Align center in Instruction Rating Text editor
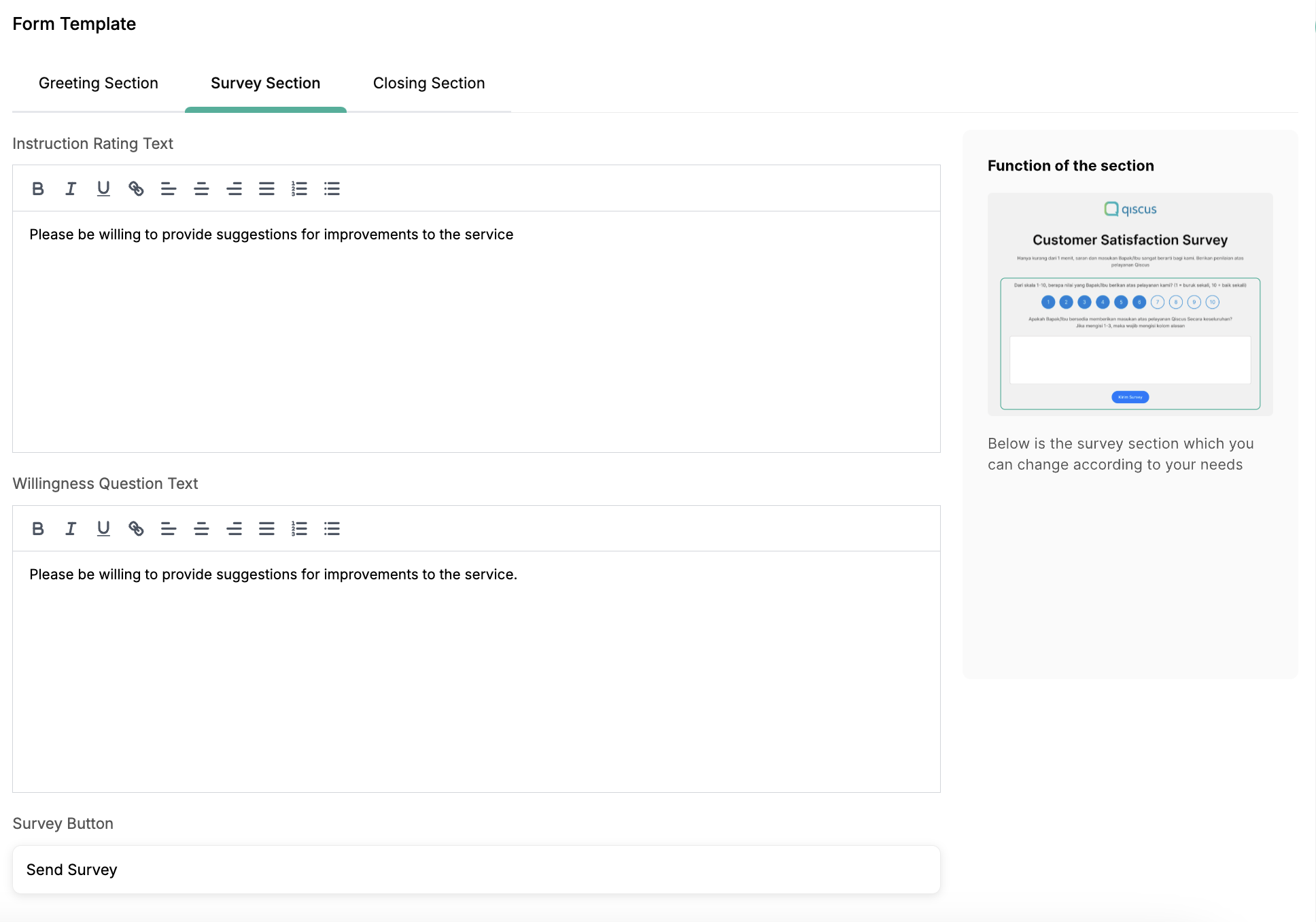This screenshot has width=1316, height=922. tap(201, 188)
